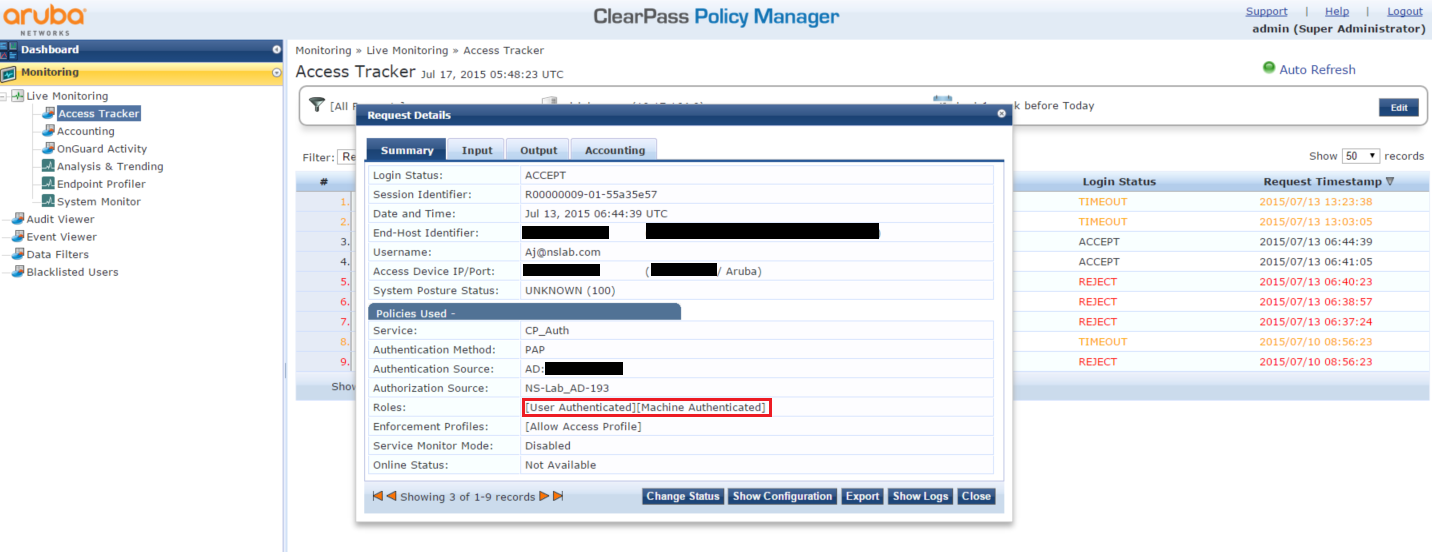This screenshot has width=1432, height=552.
Task: Open Audit Viewer in tree
Action: click(x=61, y=219)
